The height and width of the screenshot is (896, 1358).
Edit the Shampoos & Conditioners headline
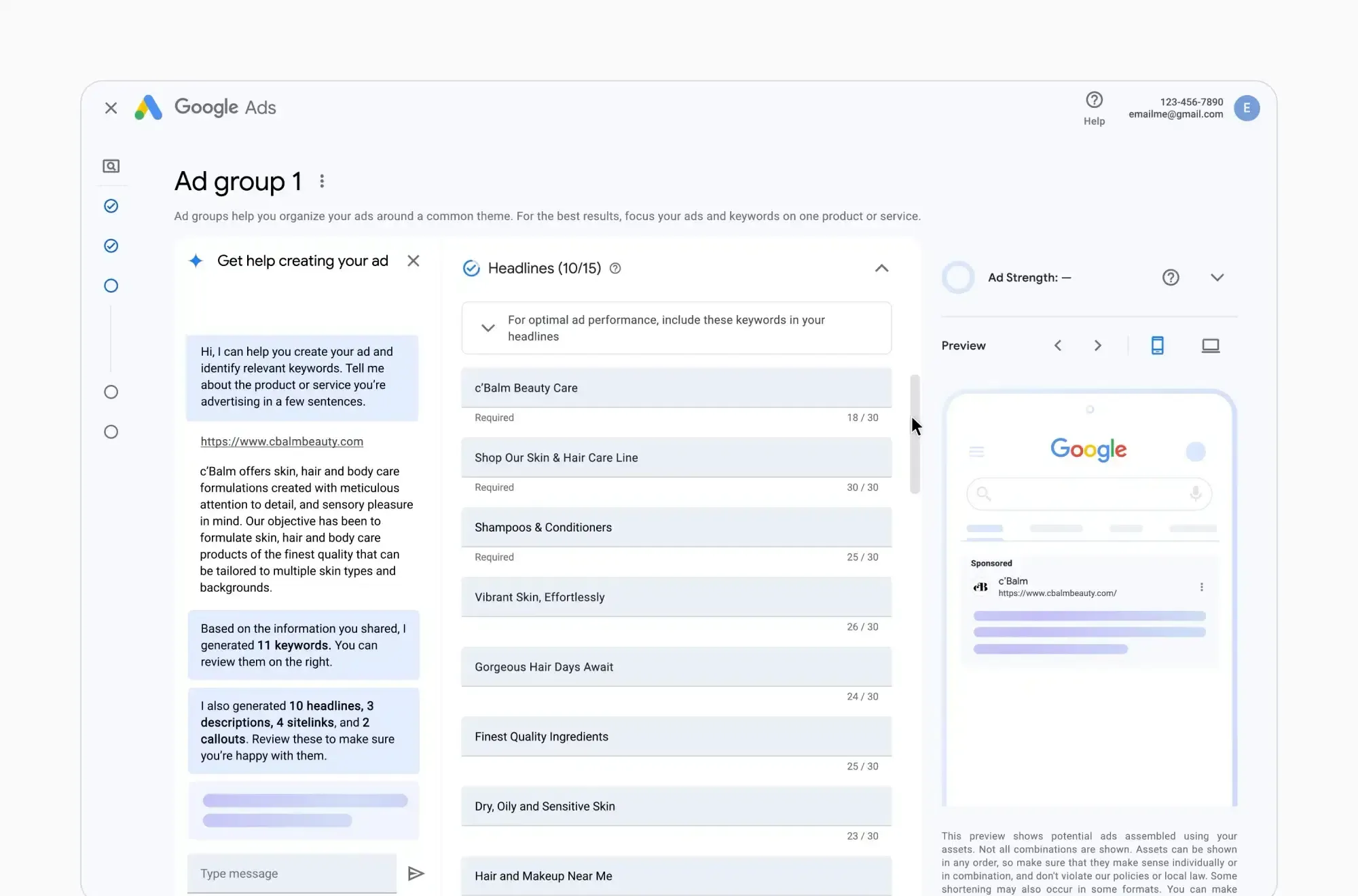tap(676, 527)
